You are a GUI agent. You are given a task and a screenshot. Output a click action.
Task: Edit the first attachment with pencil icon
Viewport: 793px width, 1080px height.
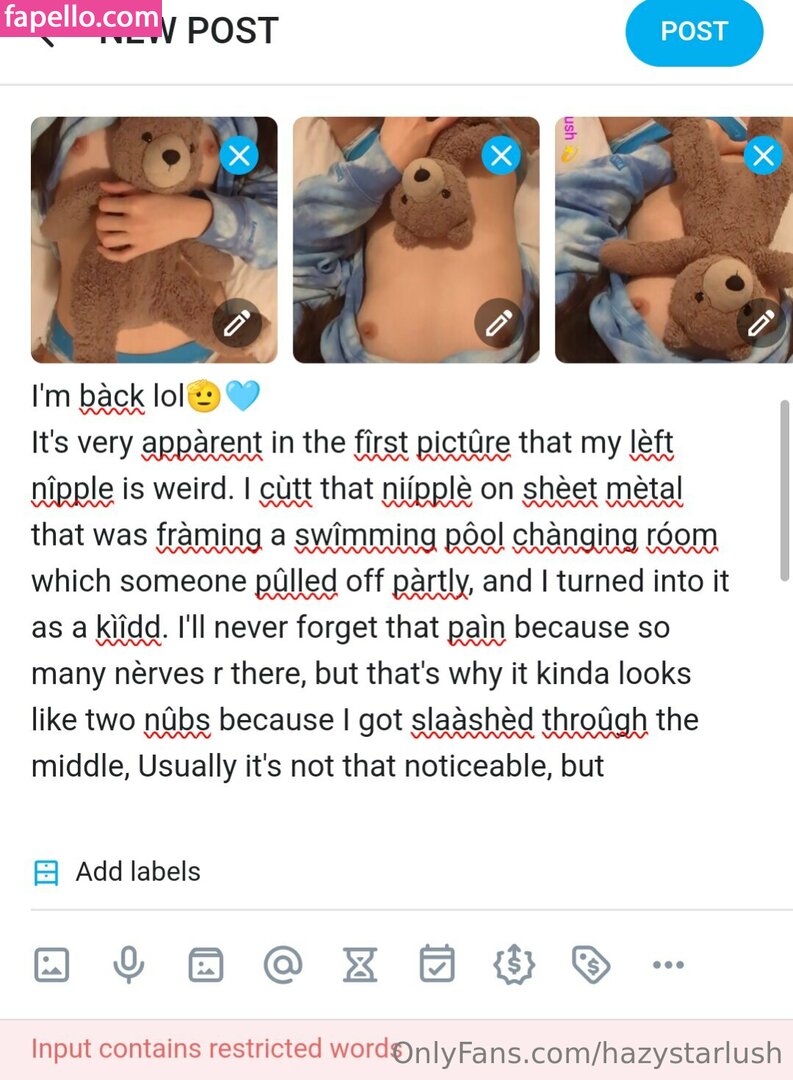pos(237,322)
